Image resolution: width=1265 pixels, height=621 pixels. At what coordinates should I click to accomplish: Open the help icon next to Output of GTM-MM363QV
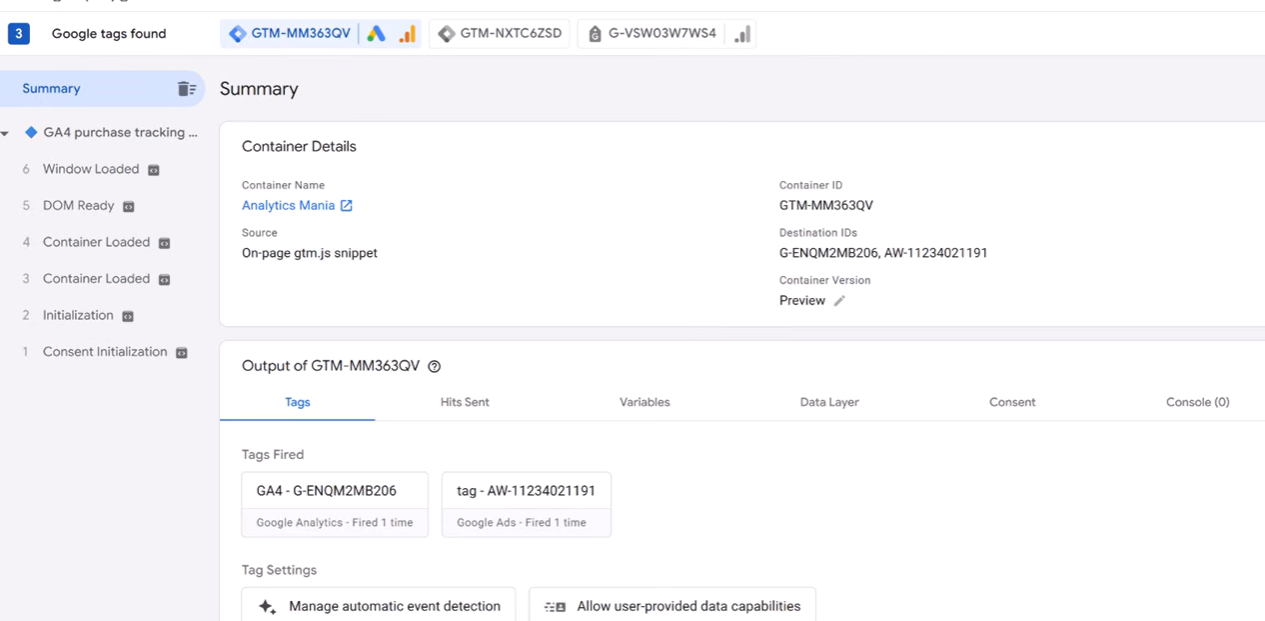coord(434,367)
